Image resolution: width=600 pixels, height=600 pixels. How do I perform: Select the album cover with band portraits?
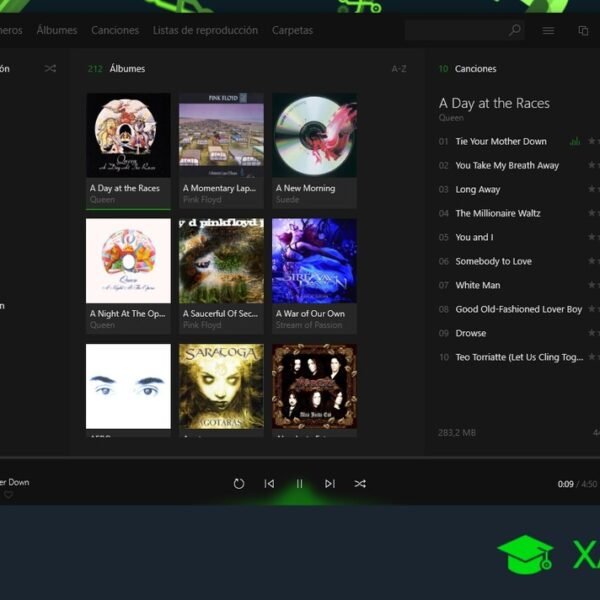[x=314, y=386]
